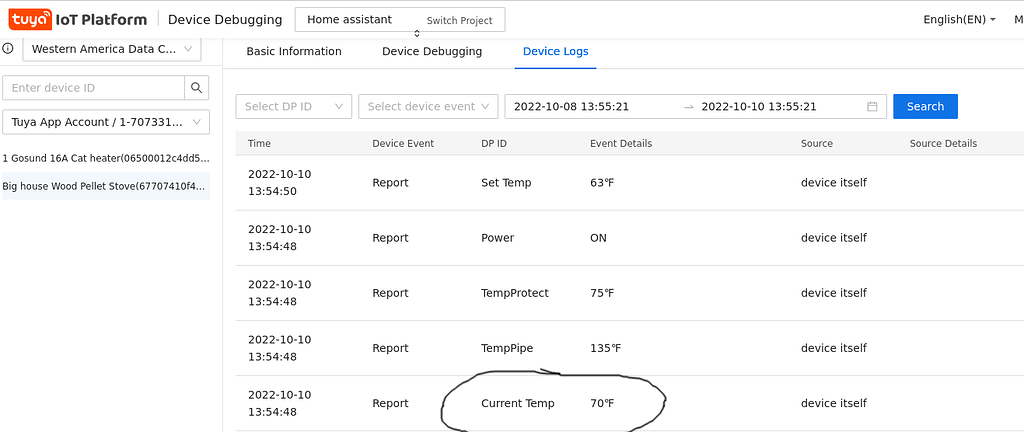Click the ON event details value
1024x432 pixels.
(x=598, y=238)
